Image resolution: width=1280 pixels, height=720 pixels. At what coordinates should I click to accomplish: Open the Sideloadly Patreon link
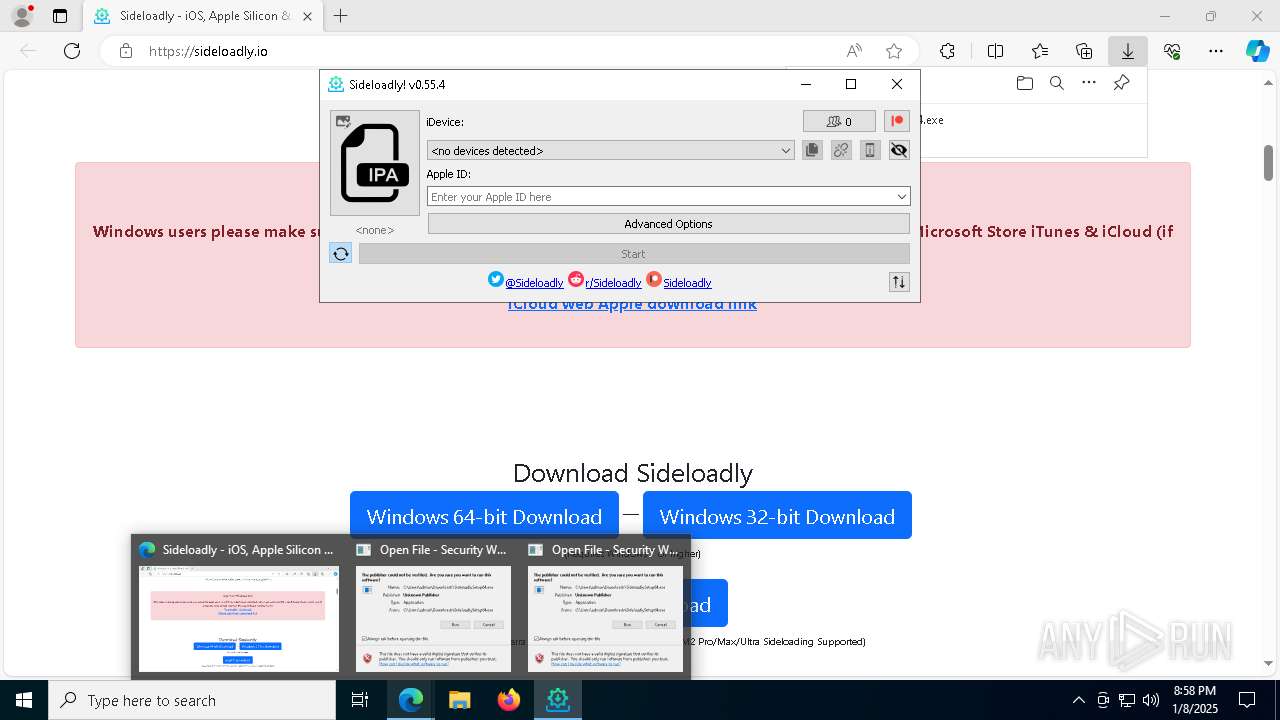687,283
